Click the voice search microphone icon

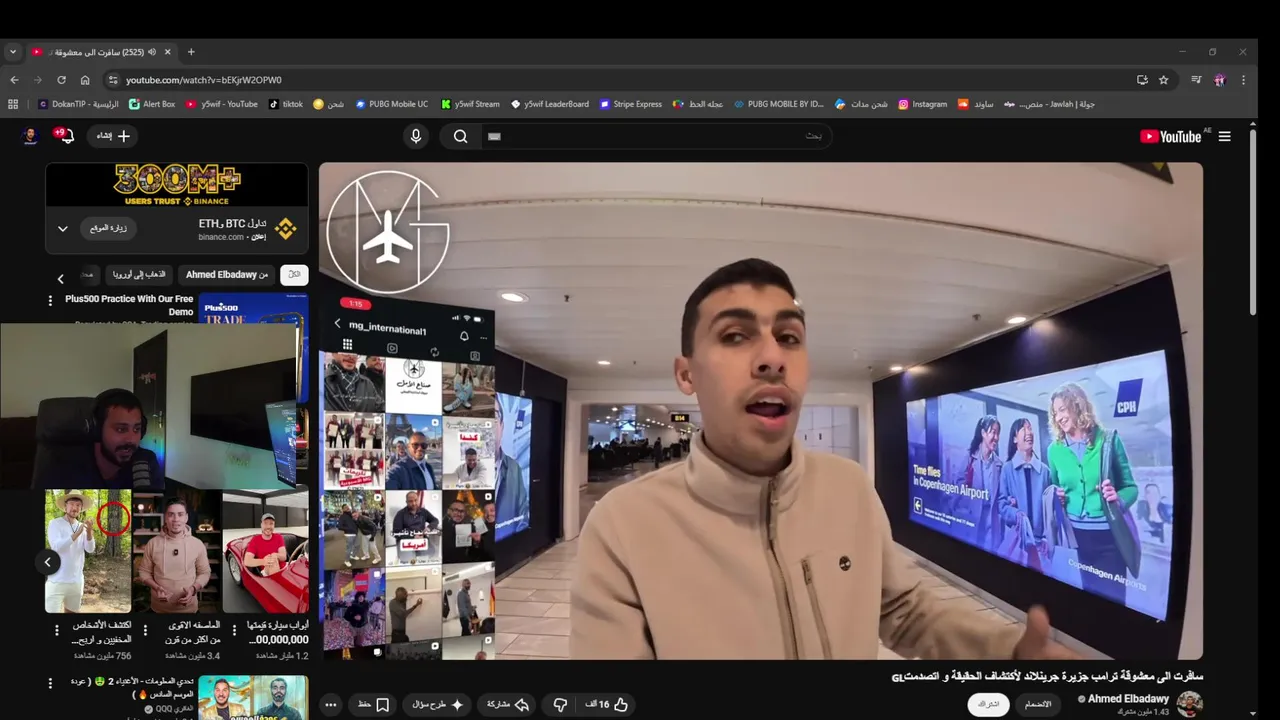point(416,136)
